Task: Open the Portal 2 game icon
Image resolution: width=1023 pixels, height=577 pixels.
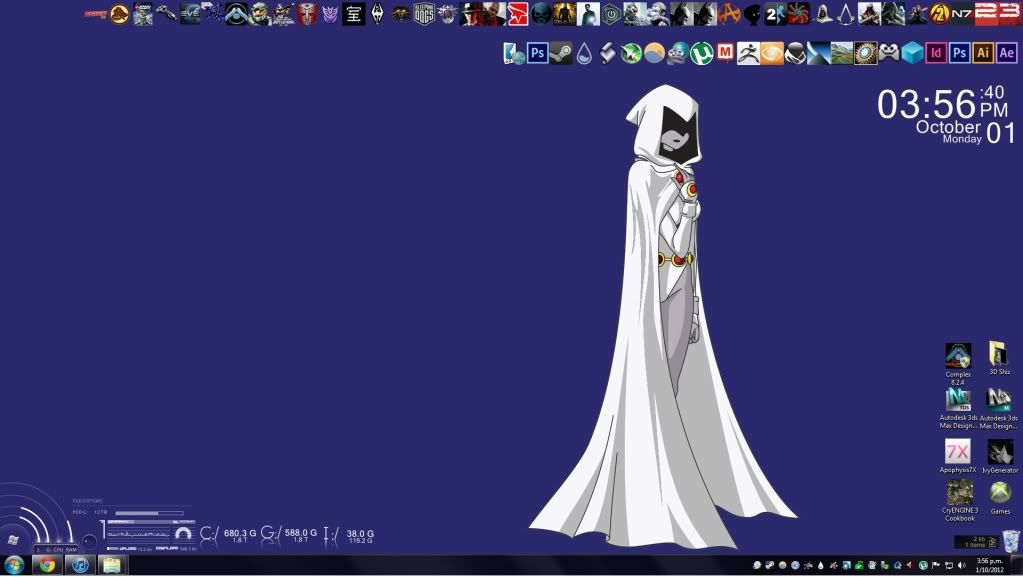Action: (775, 14)
